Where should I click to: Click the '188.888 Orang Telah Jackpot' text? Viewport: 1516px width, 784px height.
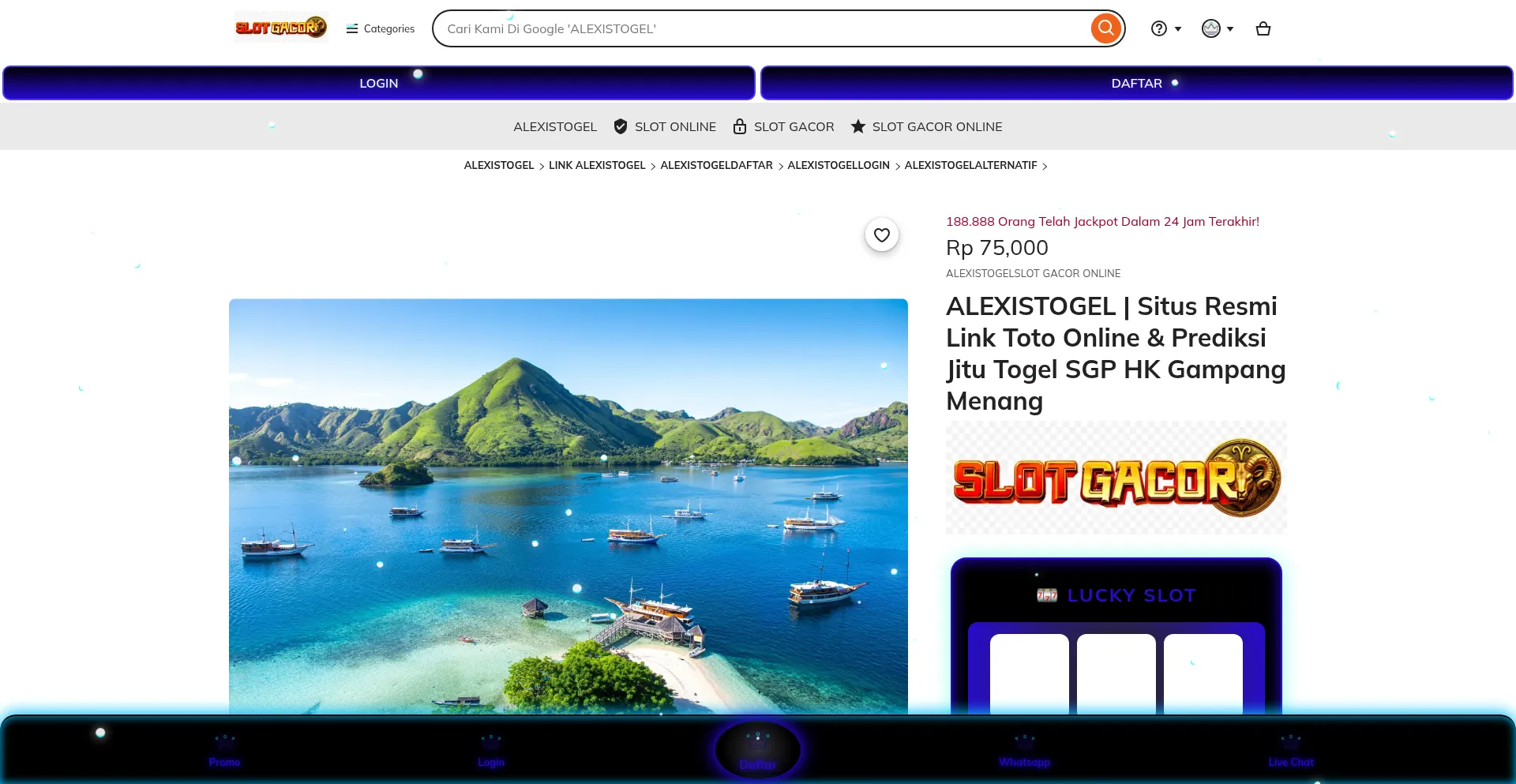pyautogui.click(x=1102, y=221)
